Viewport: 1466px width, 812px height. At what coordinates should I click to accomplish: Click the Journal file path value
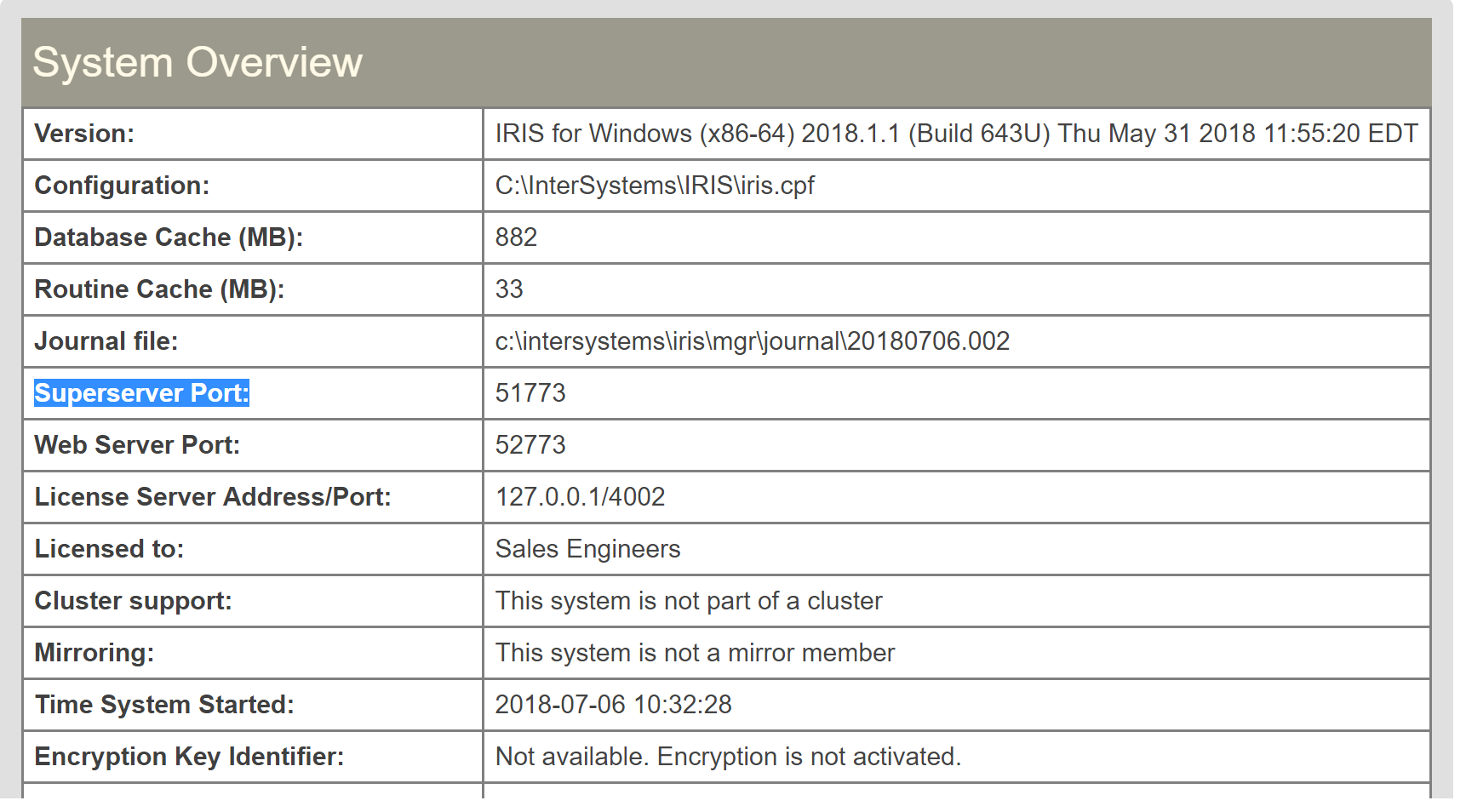coord(753,341)
